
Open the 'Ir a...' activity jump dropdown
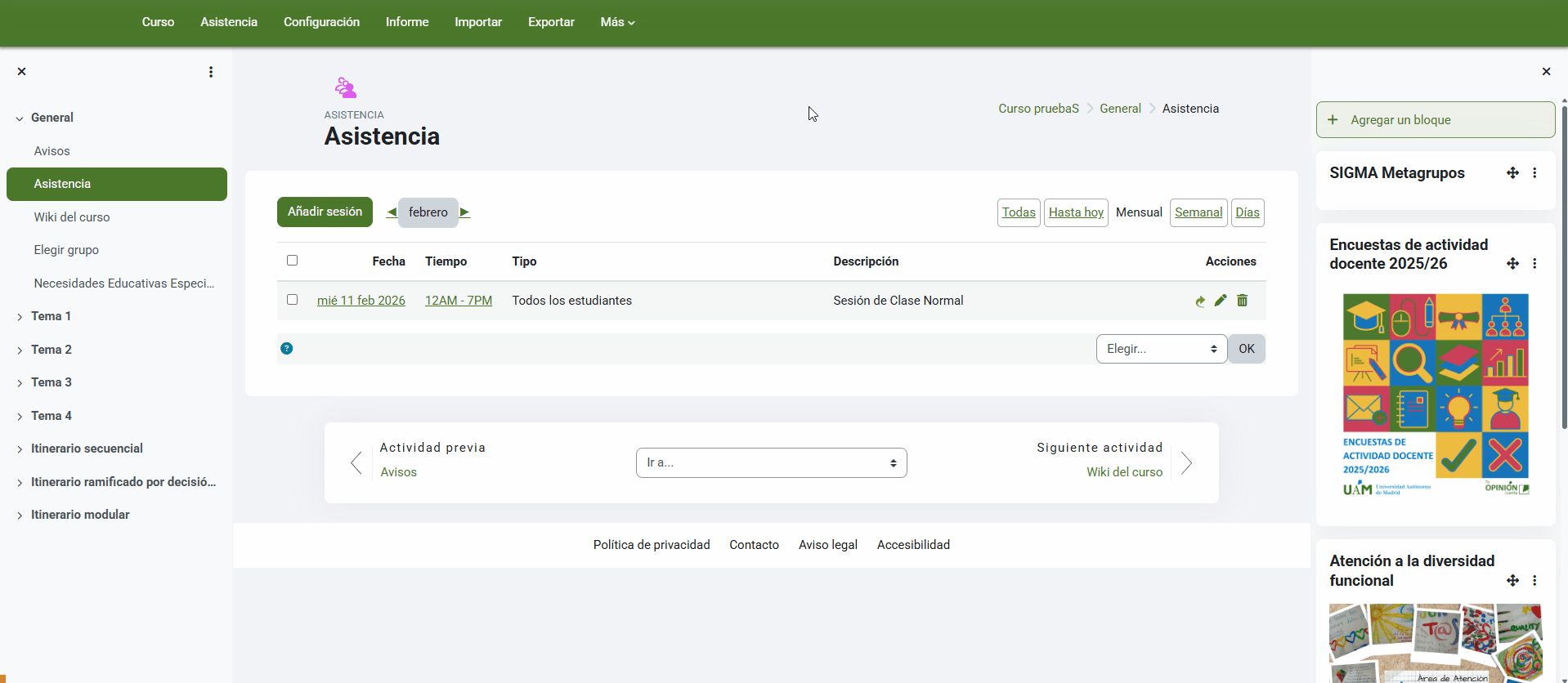(771, 462)
